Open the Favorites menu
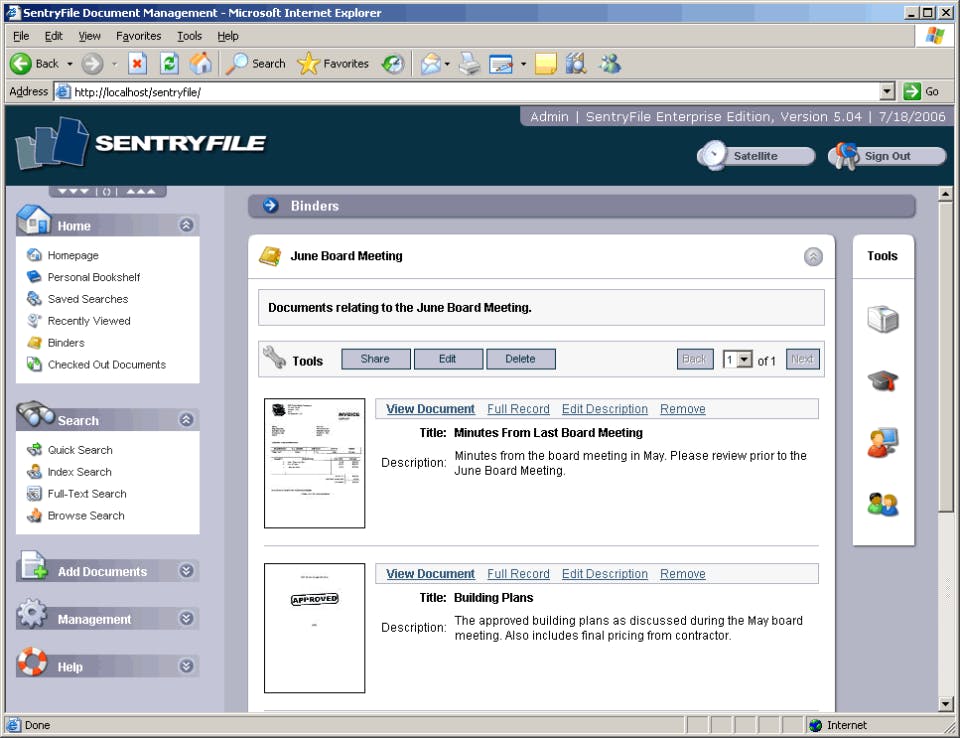Screen dimensions: 960x738 [138, 35]
